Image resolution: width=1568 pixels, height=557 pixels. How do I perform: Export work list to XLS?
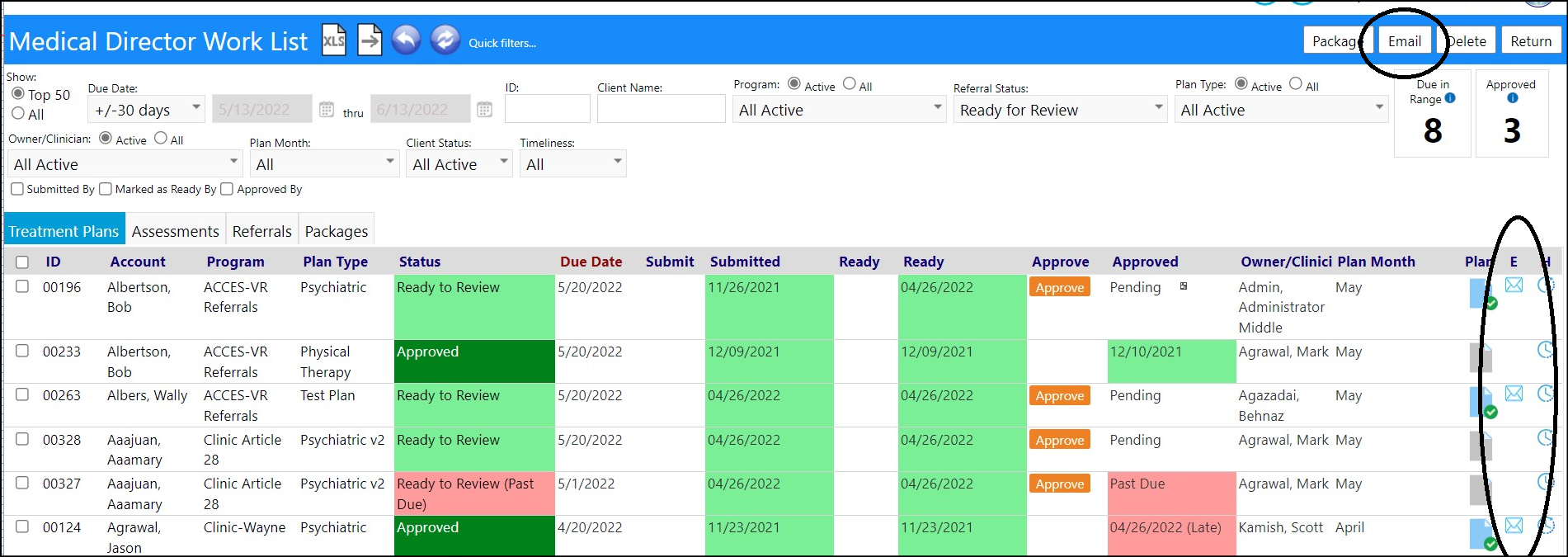pyautogui.click(x=334, y=40)
